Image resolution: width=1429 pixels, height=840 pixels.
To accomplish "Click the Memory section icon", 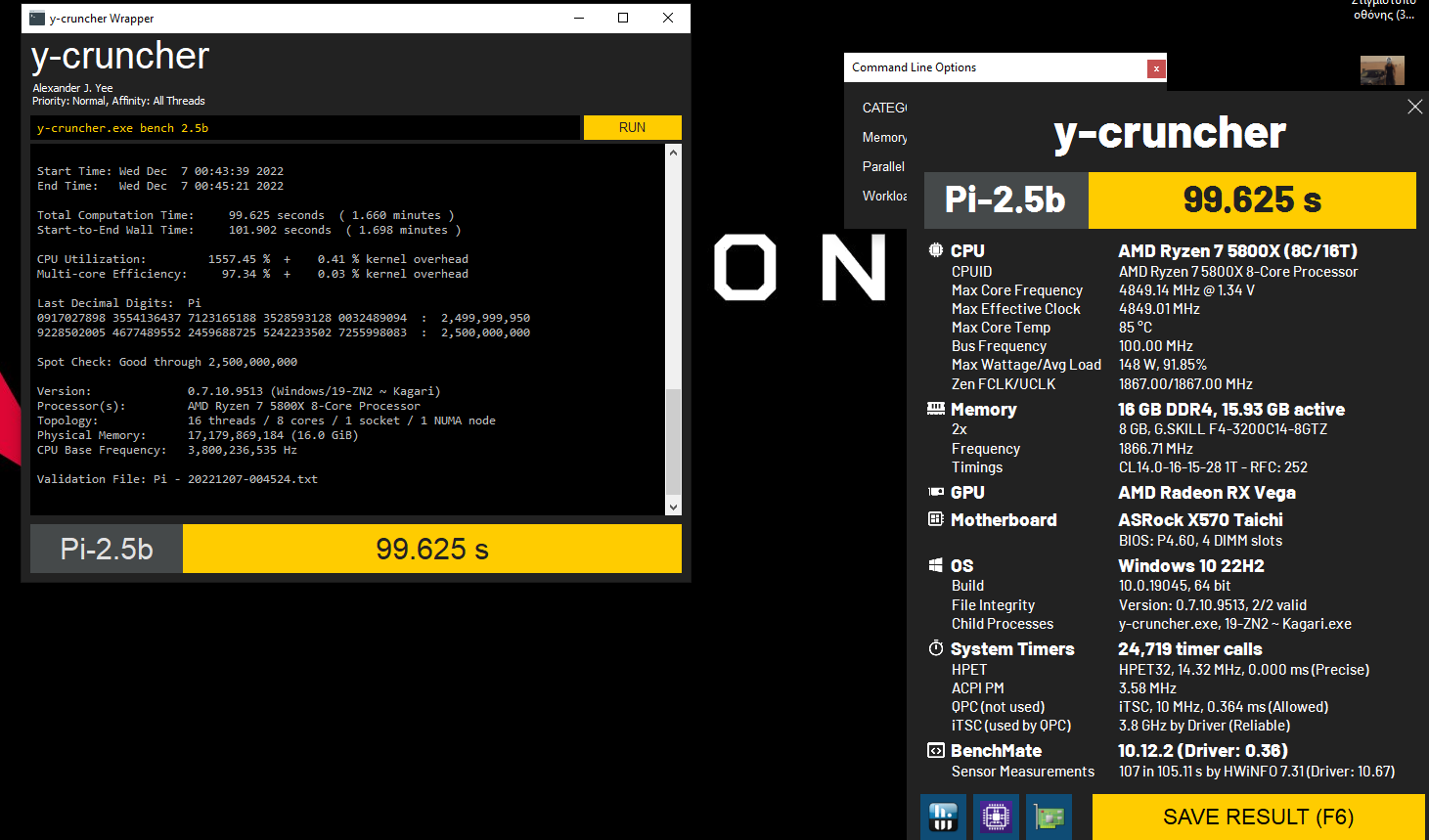I will pos(936,409).
